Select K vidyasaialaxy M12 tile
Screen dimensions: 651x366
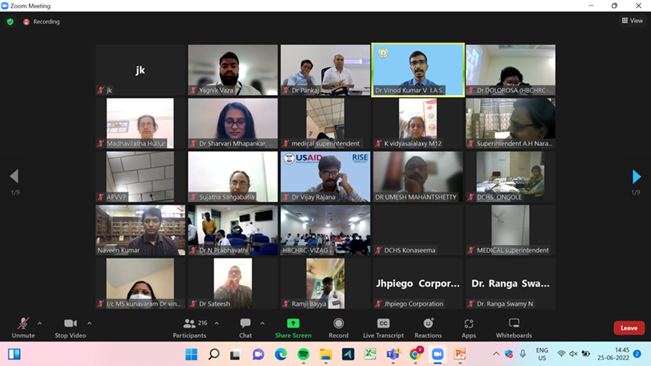[x=418, y=123]
